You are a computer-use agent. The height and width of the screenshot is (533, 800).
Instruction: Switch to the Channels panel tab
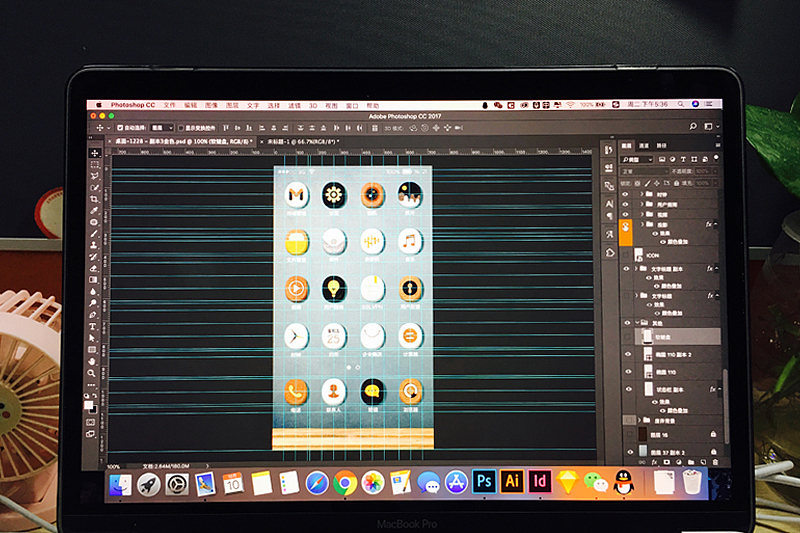click(644, 146)
